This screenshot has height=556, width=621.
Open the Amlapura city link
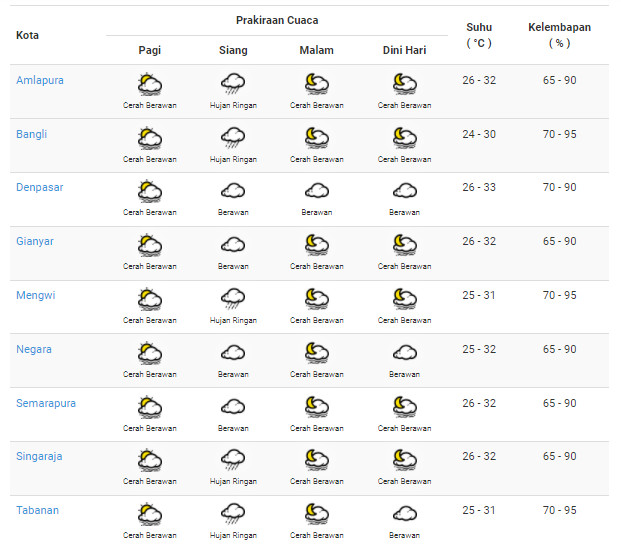coord(40,80)
